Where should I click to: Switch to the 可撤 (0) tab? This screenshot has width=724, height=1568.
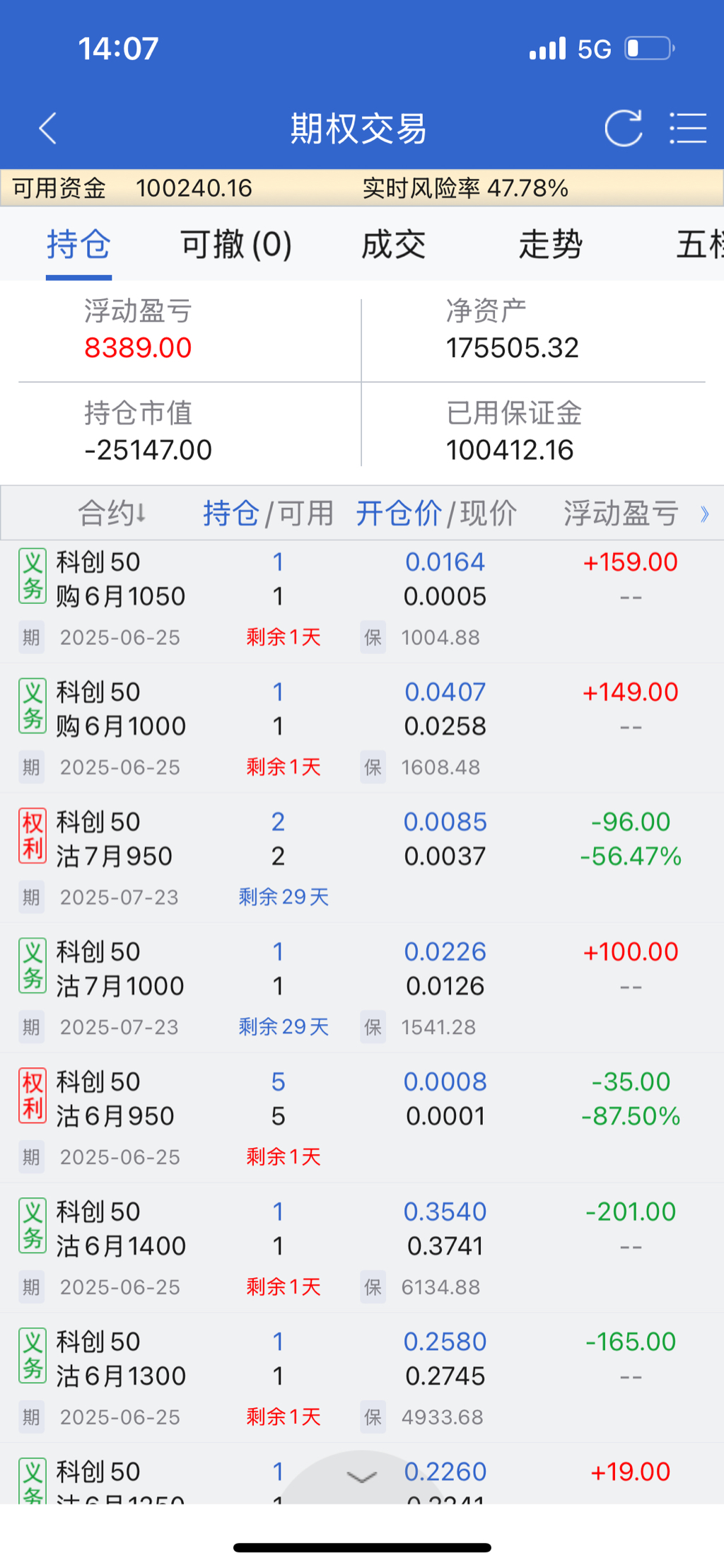click(236, 245)
